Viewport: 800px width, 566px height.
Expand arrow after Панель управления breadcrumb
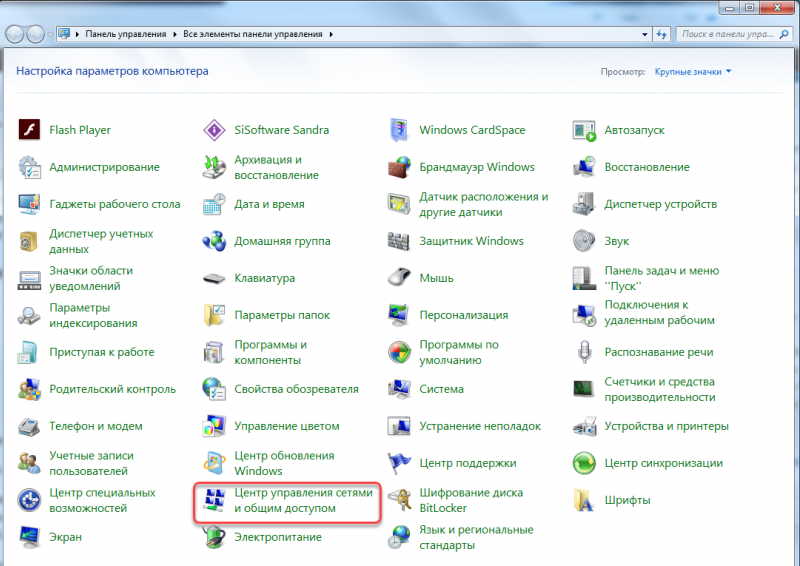coord(174,34)
